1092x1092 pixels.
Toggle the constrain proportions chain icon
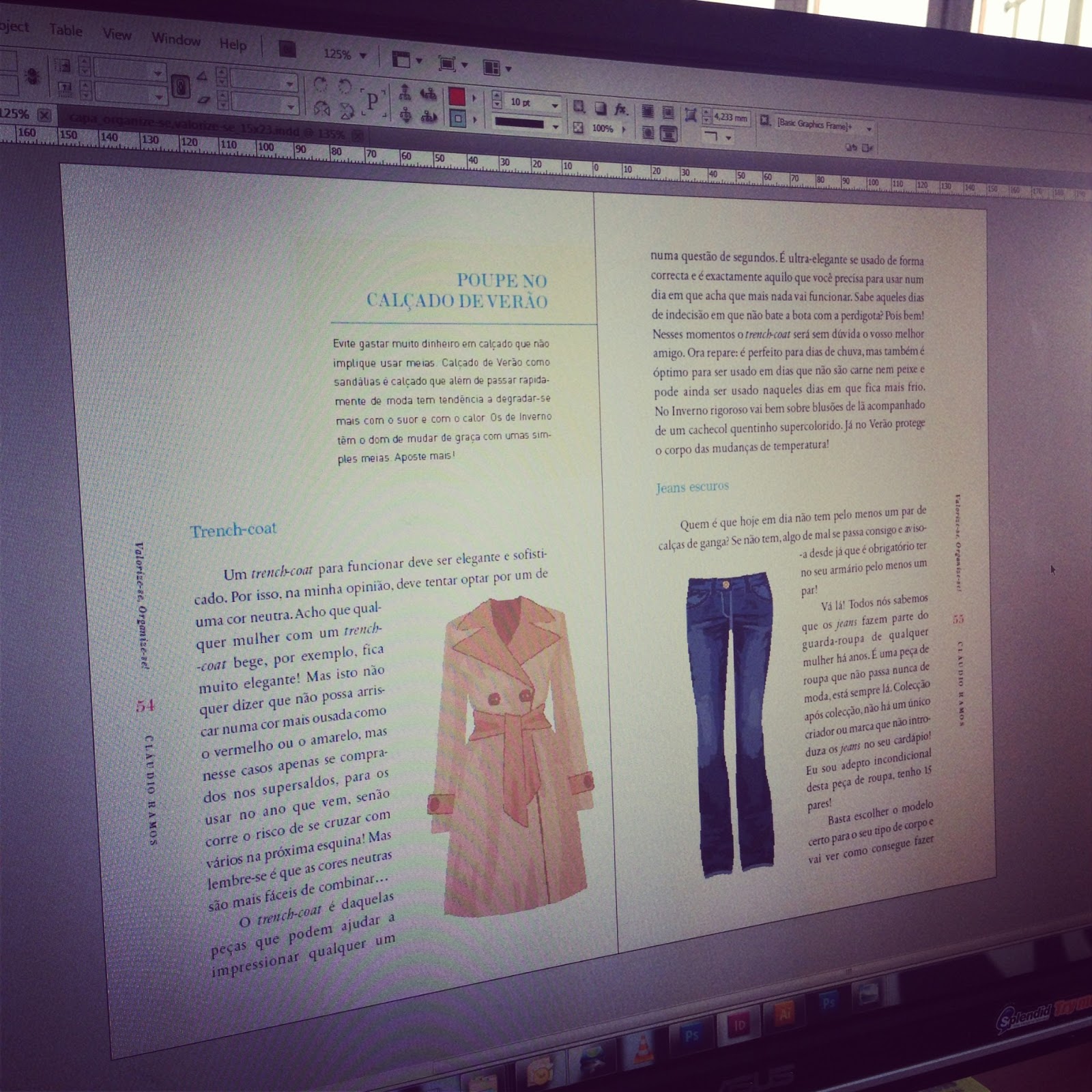tap(180, 87)
